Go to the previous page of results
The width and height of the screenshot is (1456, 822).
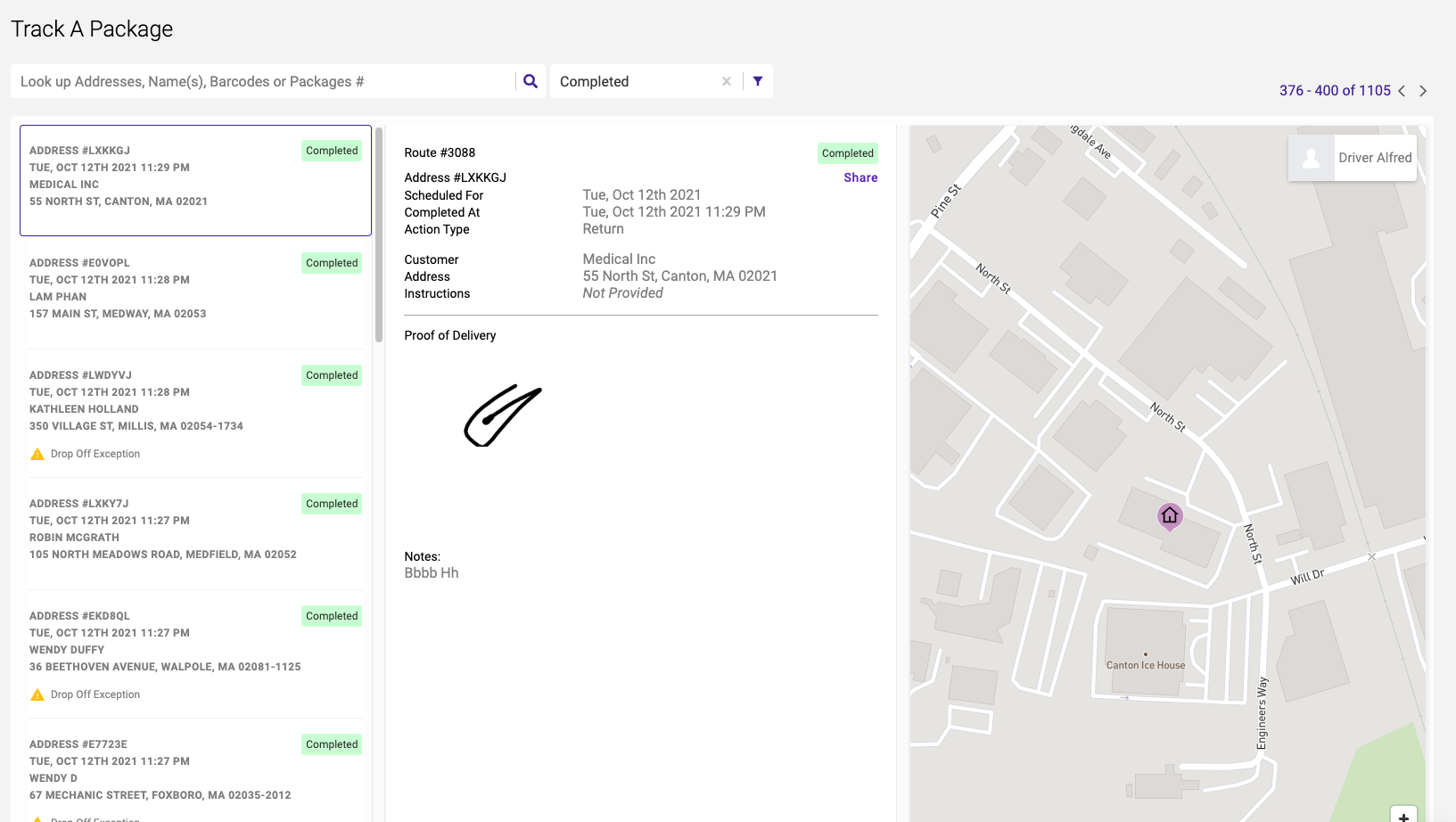coord(1402,91)
